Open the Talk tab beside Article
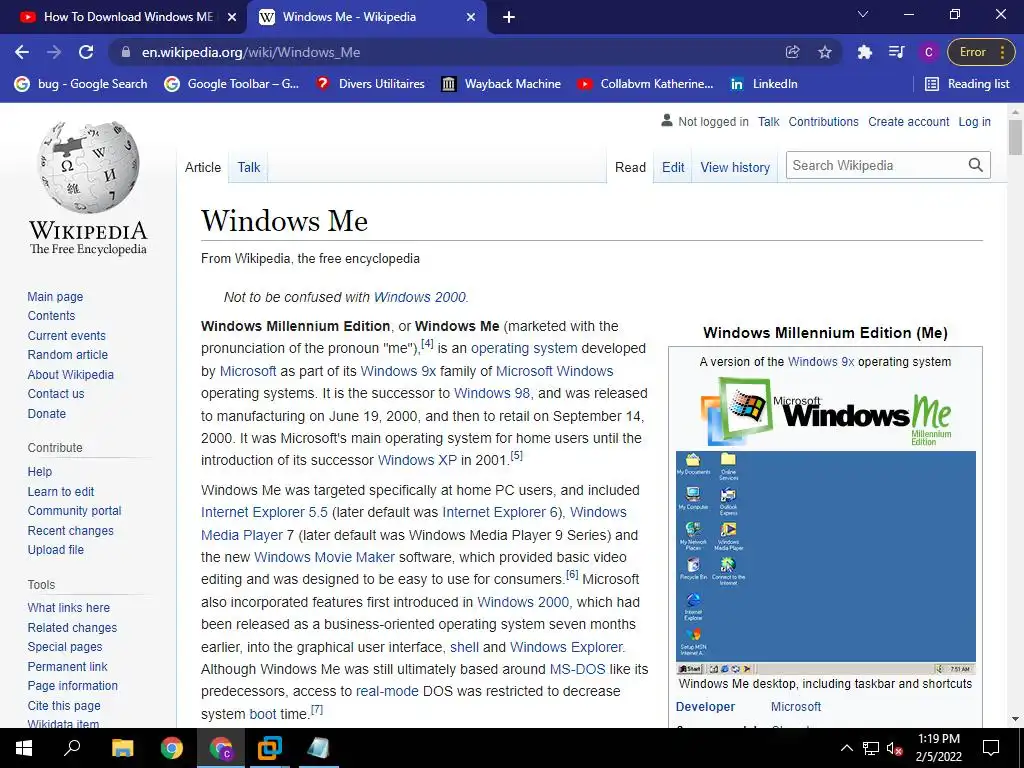The height and width of the screenshot is (768, 1024). (249, 167)
